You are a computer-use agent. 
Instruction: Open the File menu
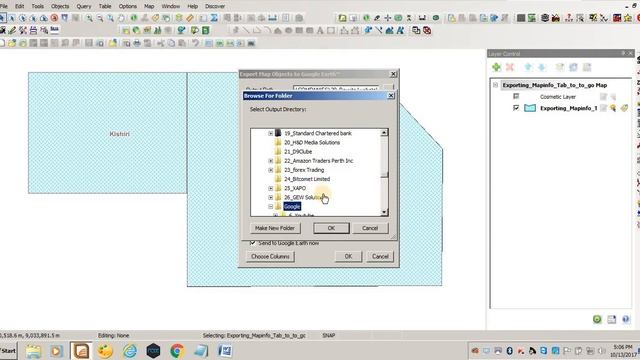tap(4, 6)
